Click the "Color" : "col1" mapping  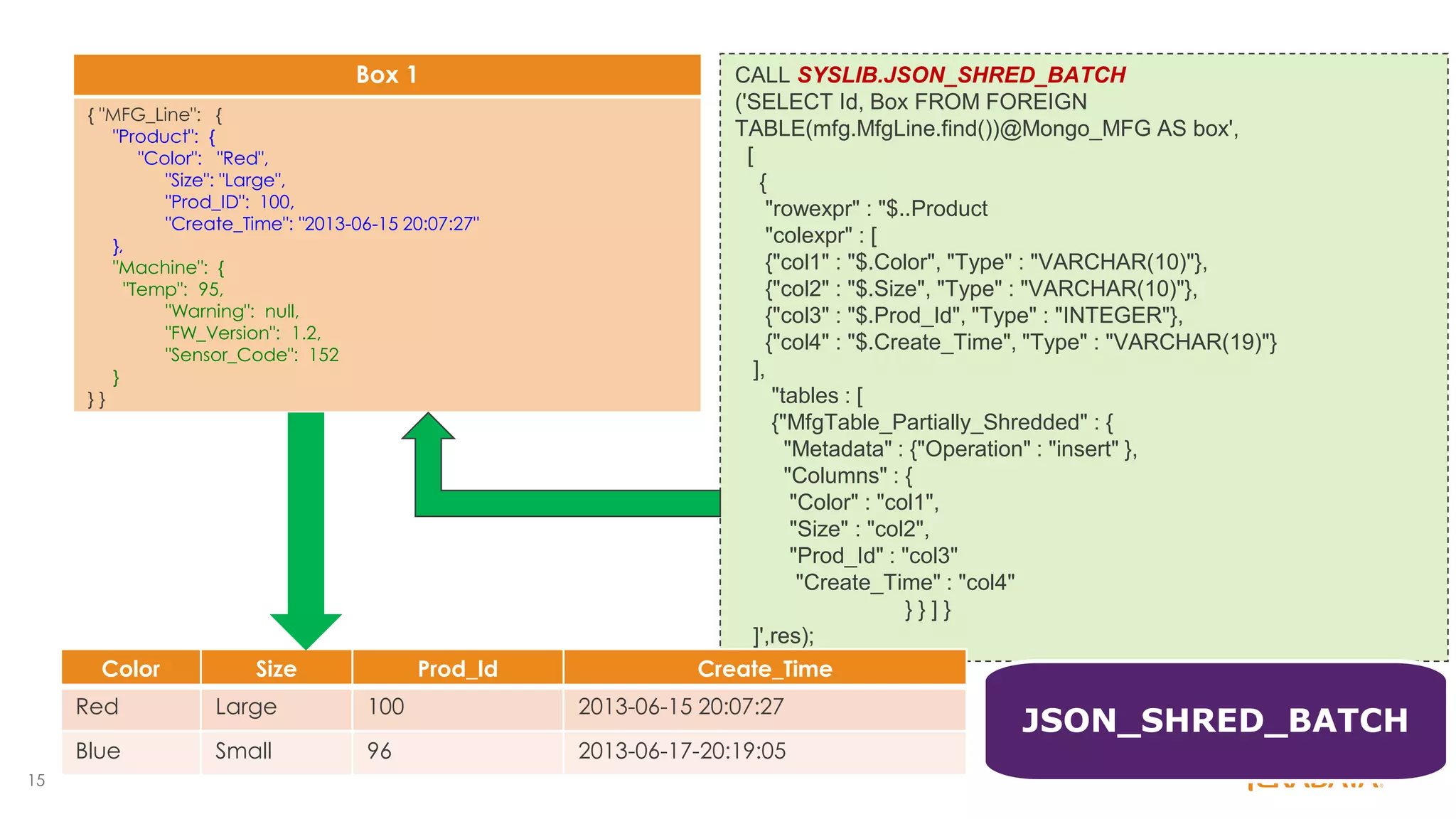pyautogui.click(x=864, y=503)
